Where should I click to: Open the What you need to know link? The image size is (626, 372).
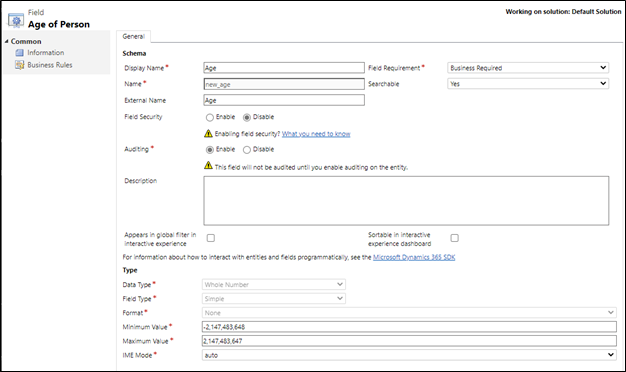pos(316,134)
